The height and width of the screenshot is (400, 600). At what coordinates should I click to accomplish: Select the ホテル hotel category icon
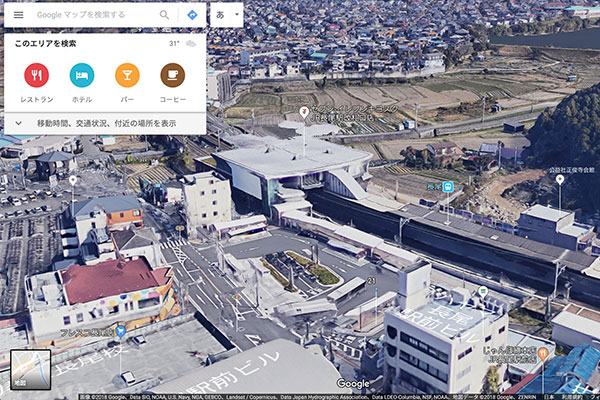[x=82, y=75]
